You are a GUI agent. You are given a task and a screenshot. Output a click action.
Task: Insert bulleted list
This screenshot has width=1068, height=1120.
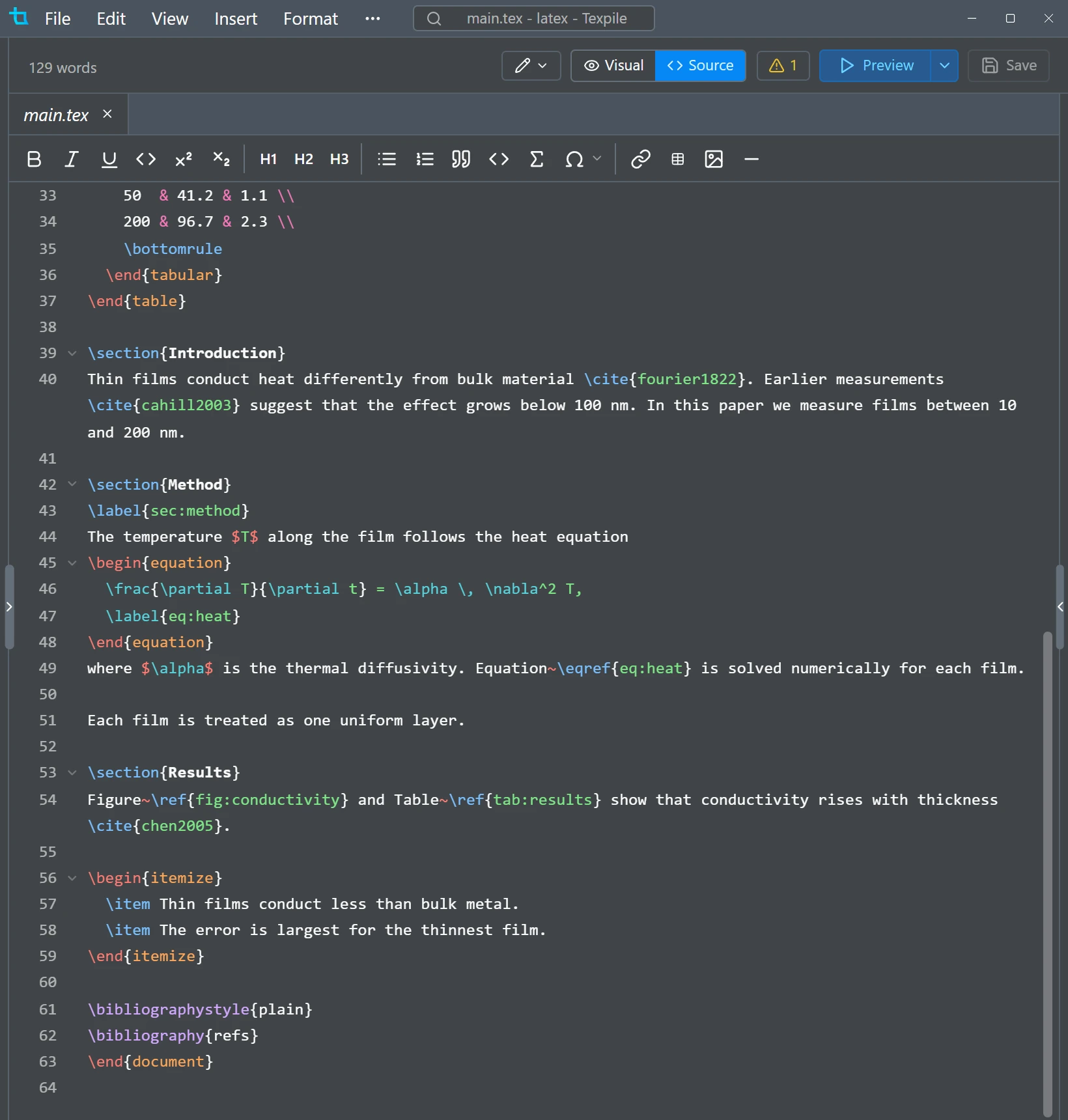387,159
